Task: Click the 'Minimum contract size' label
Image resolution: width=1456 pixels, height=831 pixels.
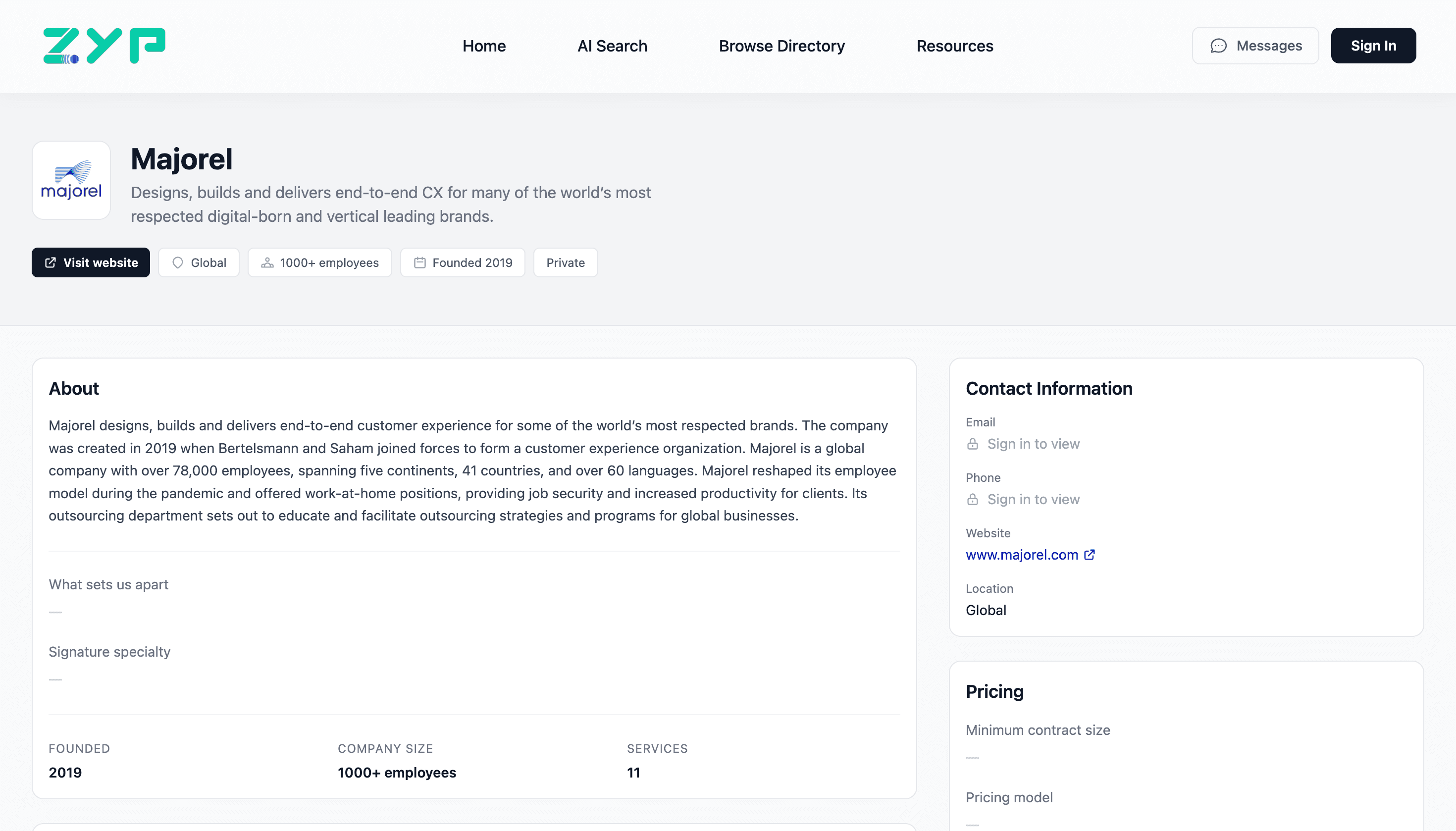Action: click(1038, 730)
